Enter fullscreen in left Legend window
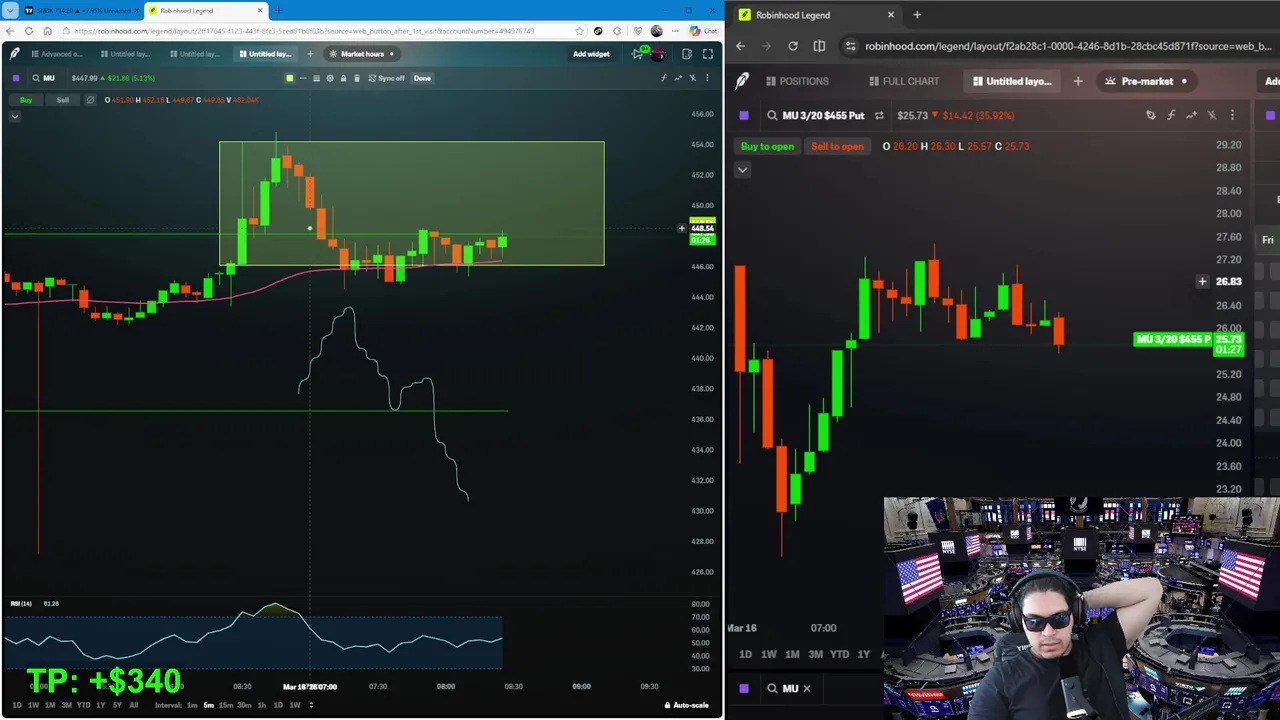1280x720 pixels. 708,54
